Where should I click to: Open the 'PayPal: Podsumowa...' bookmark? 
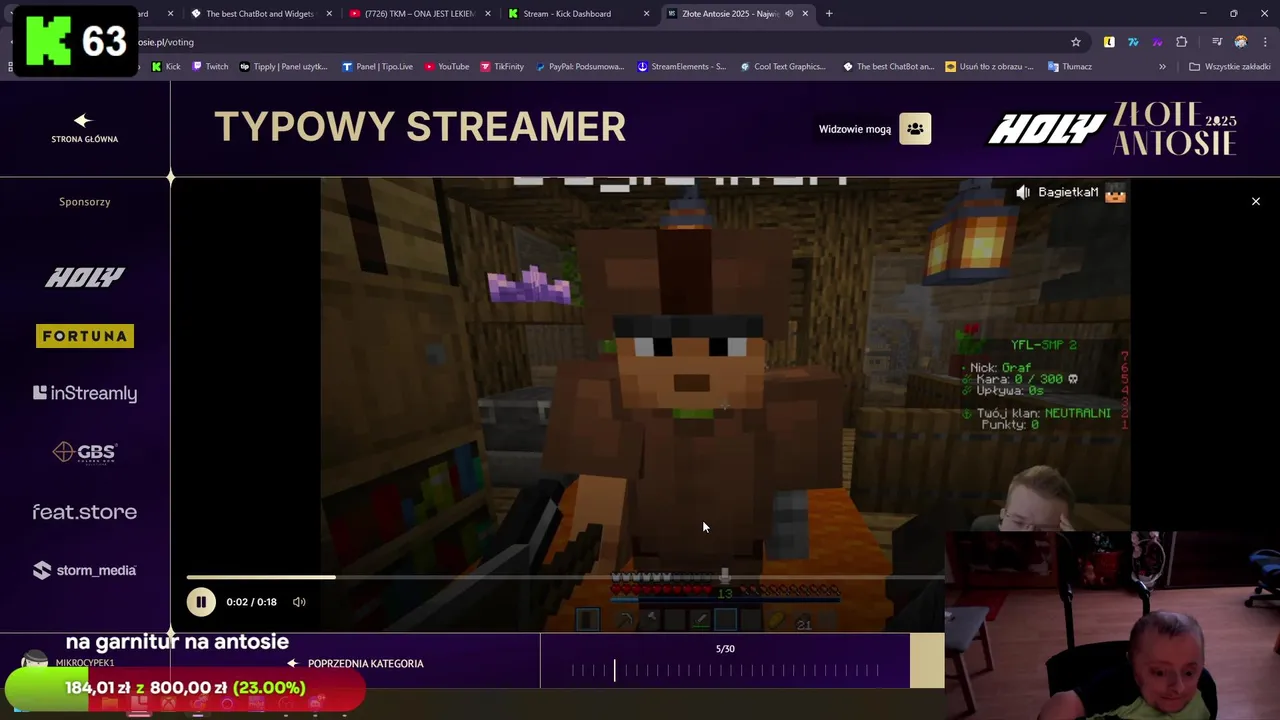580,67
